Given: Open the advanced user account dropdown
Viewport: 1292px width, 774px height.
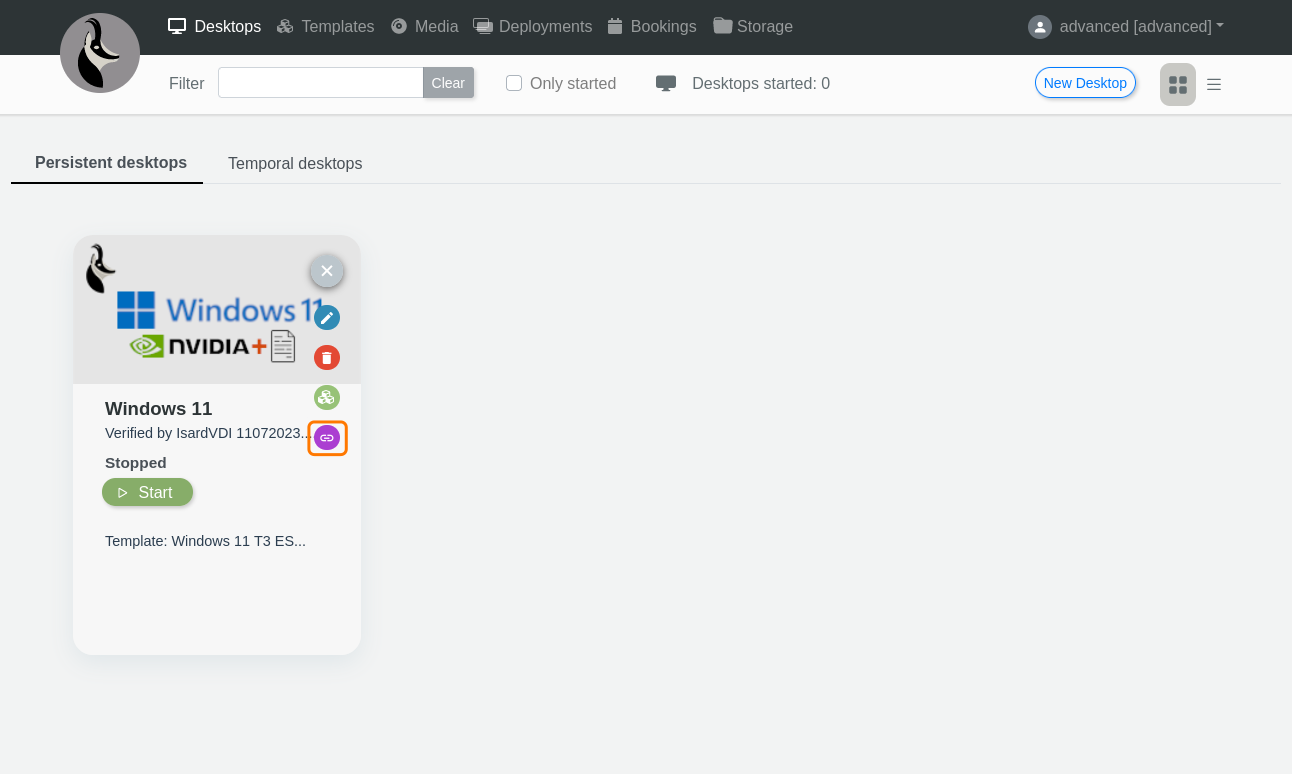Looking at the screenshot, I should coord(1141,27).
